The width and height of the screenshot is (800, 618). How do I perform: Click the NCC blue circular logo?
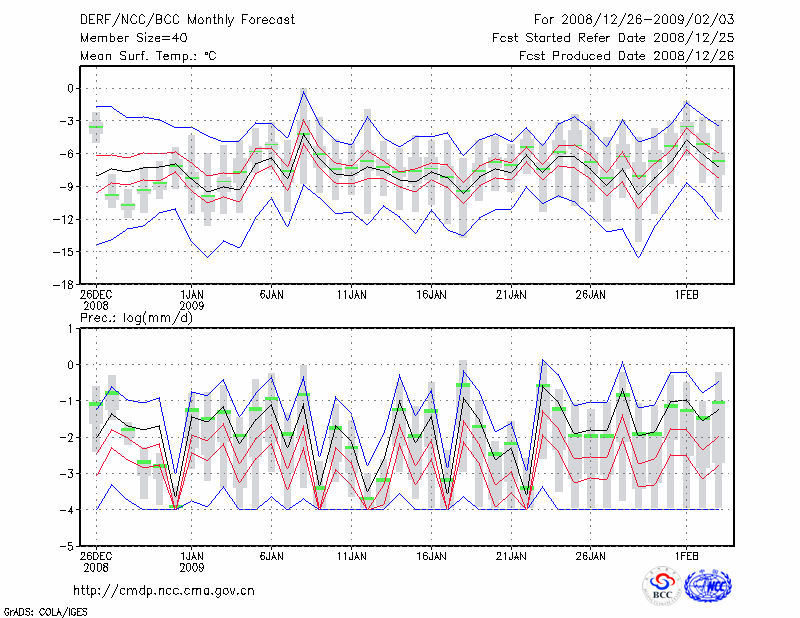coord(707,587)
